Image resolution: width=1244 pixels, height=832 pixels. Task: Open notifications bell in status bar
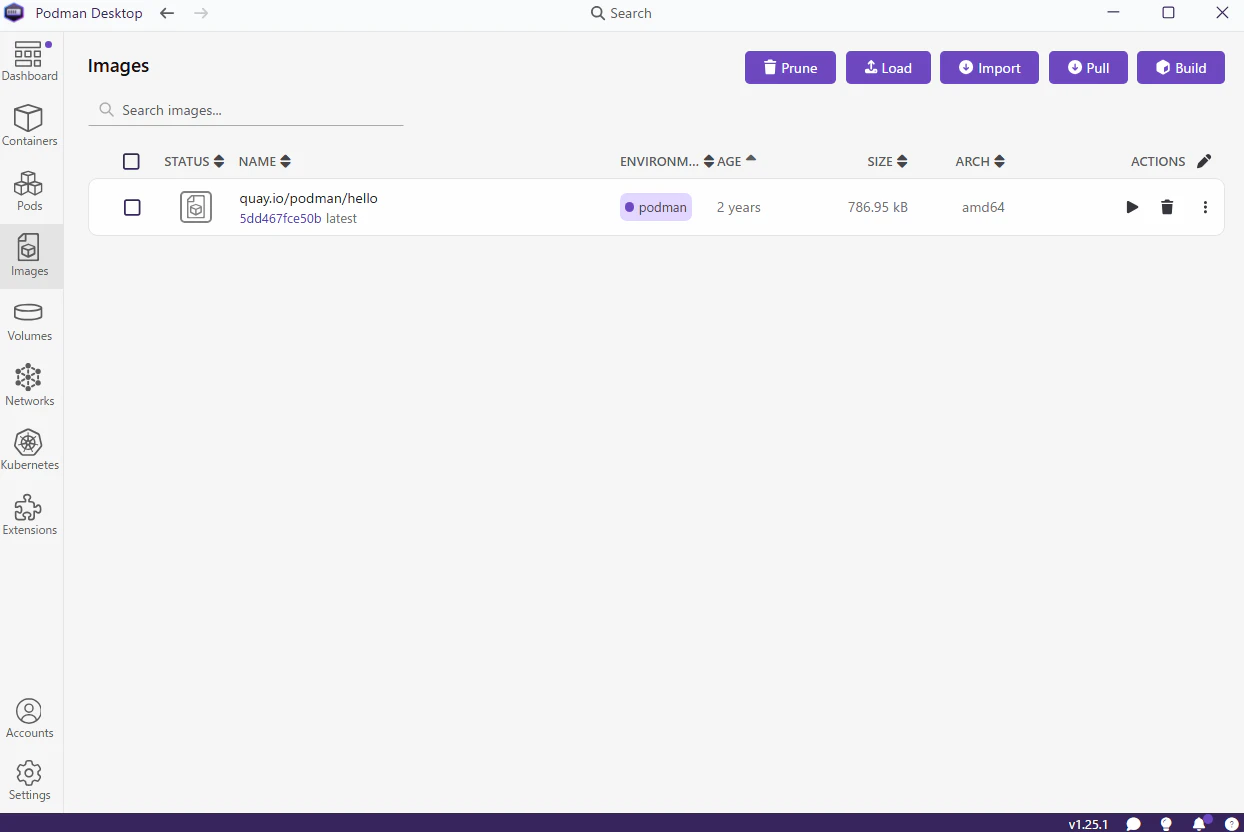pyautogui.click(x=1199, y=824)
